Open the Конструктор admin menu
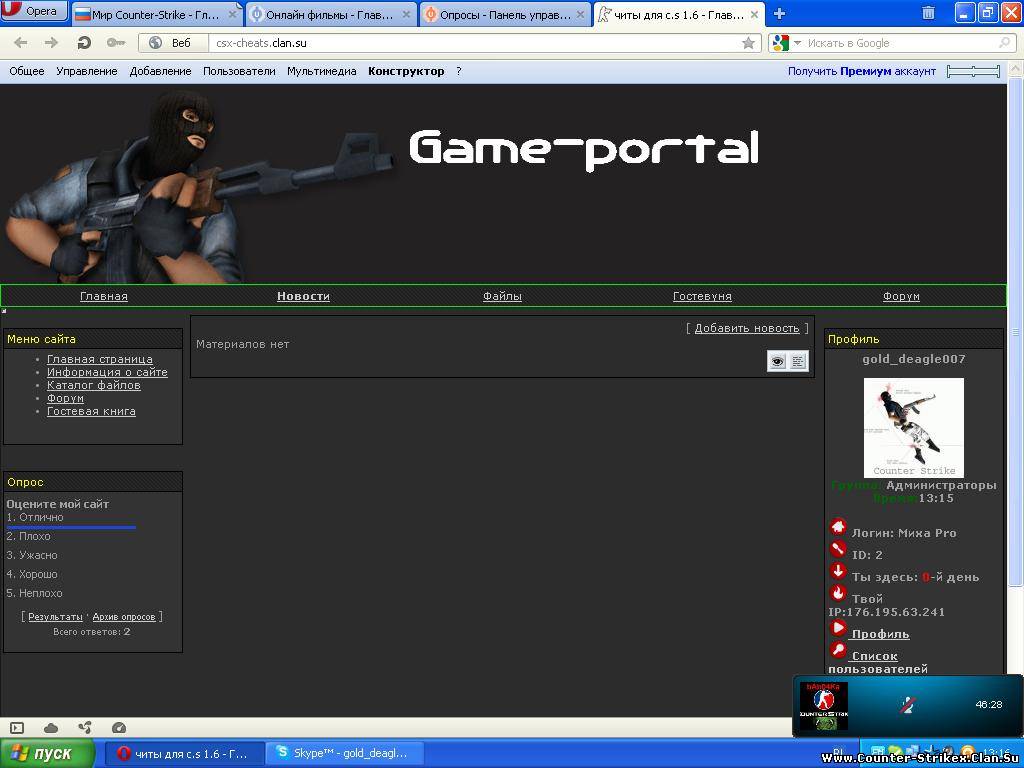Image resolution: width=1024 pixels, height=768 pixels. click(406, 71)
